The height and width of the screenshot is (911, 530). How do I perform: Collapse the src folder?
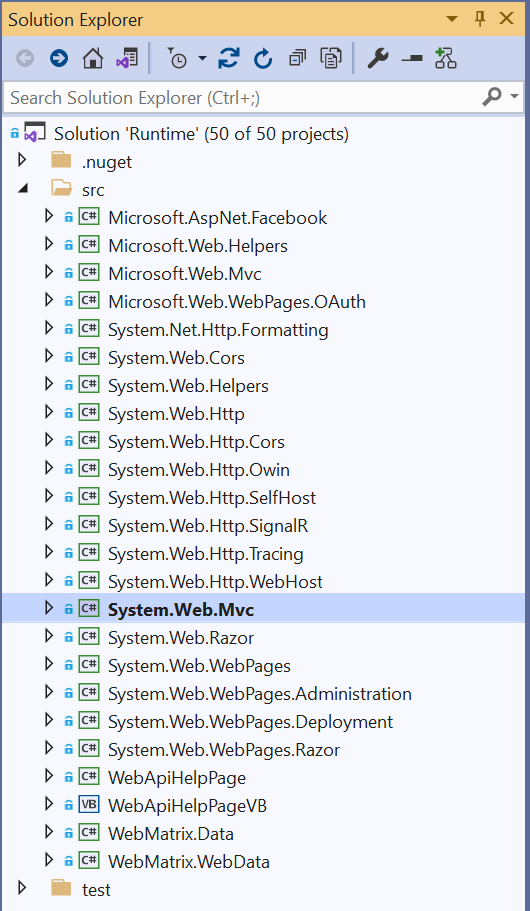23,189
